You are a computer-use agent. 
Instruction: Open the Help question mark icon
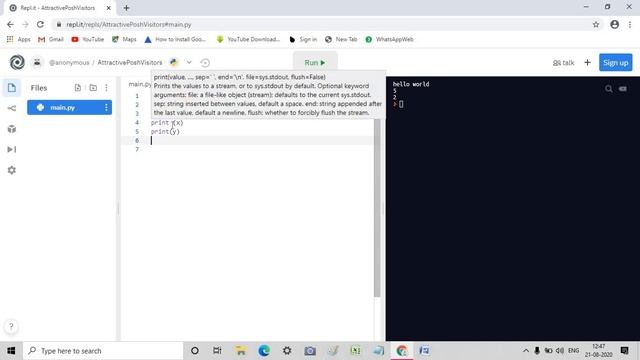pos(11,326)
